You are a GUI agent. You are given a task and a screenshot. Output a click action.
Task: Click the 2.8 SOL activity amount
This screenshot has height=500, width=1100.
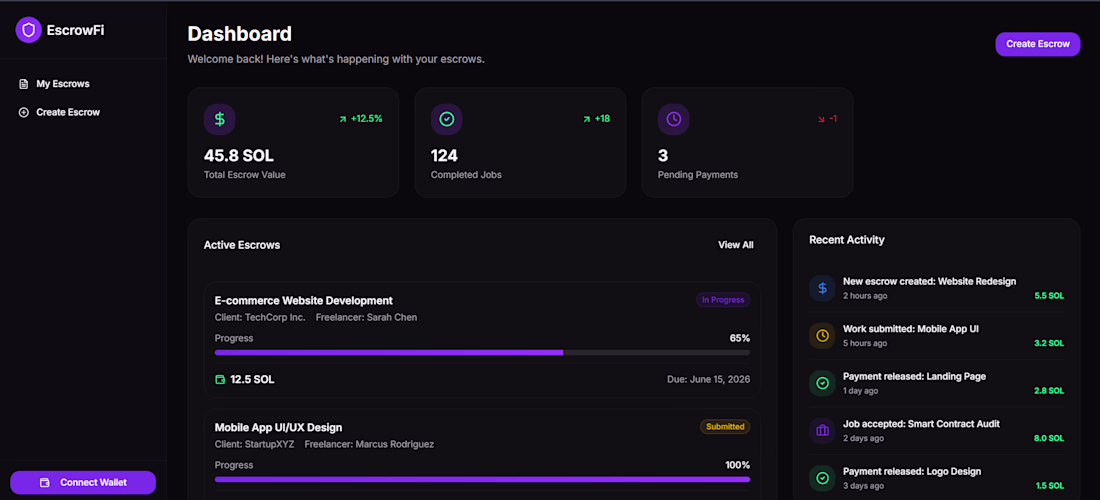tap(1049, 391)
